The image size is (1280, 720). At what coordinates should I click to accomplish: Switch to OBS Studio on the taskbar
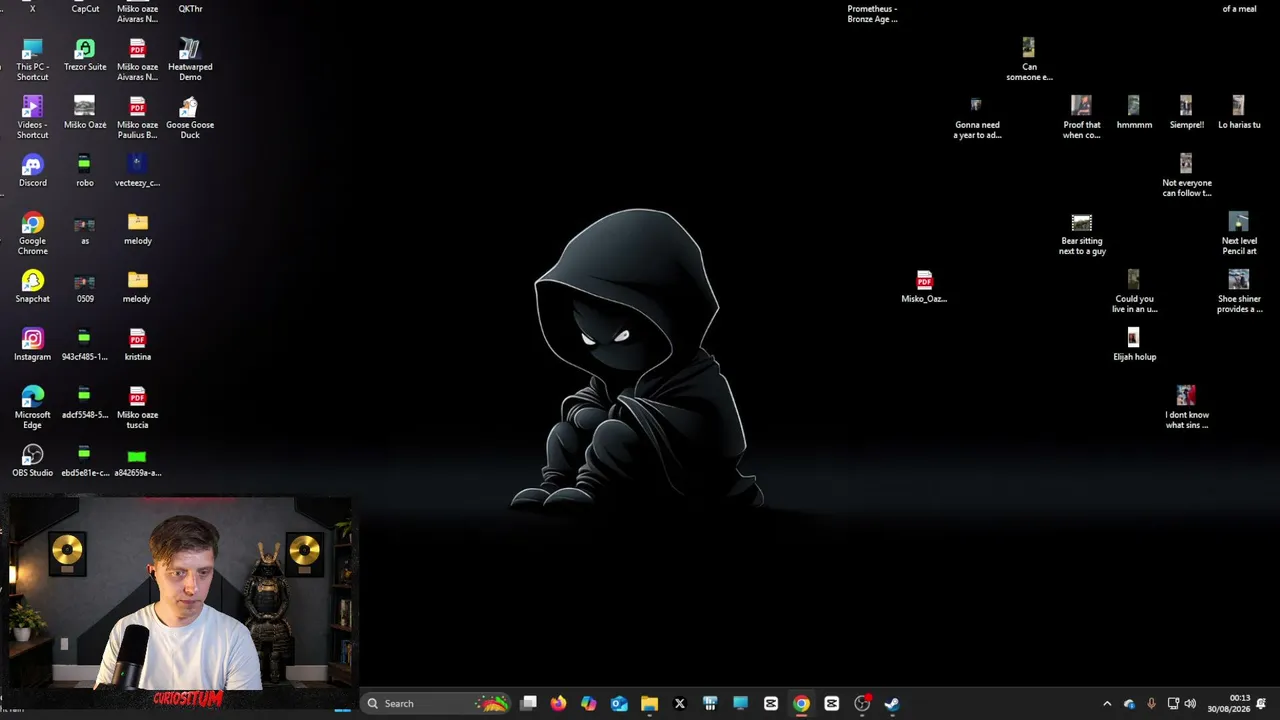(862, 704)
